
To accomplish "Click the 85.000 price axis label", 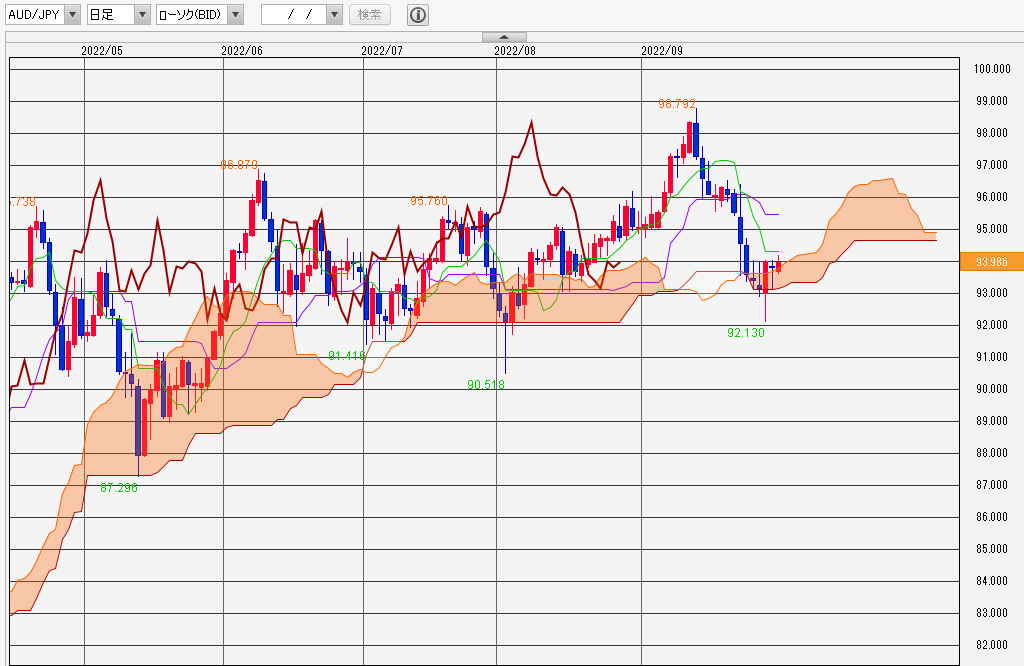I will click(x=992, y=549).
